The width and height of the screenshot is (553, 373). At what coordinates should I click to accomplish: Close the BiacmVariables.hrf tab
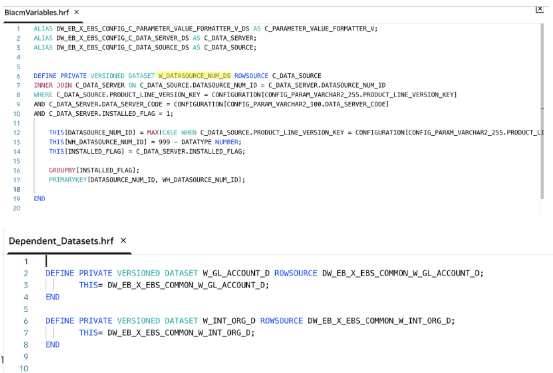(x=77, y=12)
